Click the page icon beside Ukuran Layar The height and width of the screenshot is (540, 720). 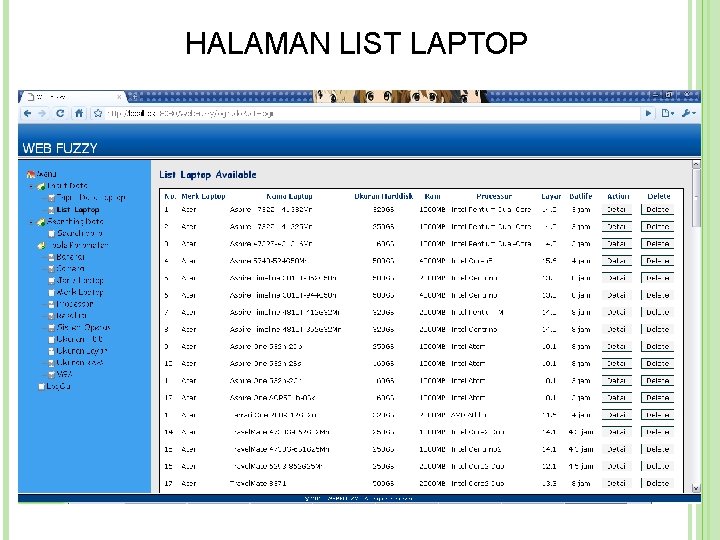coord(51,351)
